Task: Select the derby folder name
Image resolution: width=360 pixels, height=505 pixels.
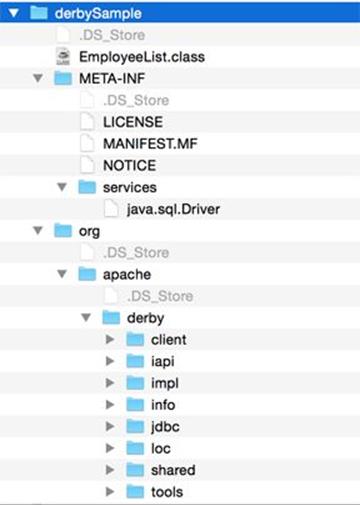Action: click(x=145, y=318)
